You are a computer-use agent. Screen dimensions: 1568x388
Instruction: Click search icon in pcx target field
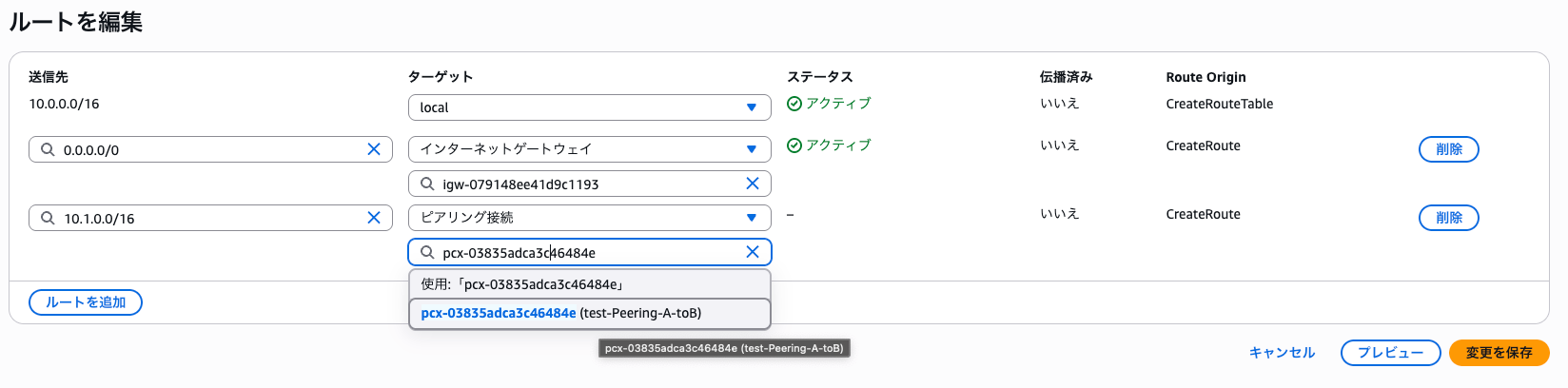tap(427, 252)
